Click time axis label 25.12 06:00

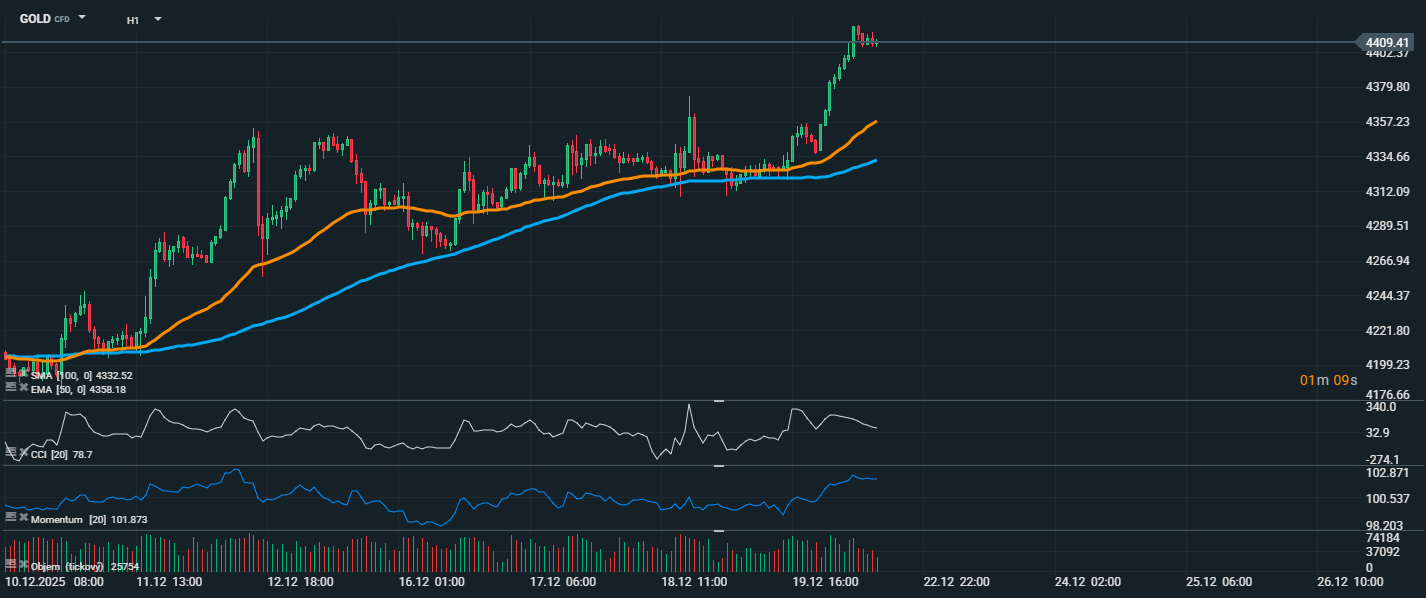[x=1219, y=582]
